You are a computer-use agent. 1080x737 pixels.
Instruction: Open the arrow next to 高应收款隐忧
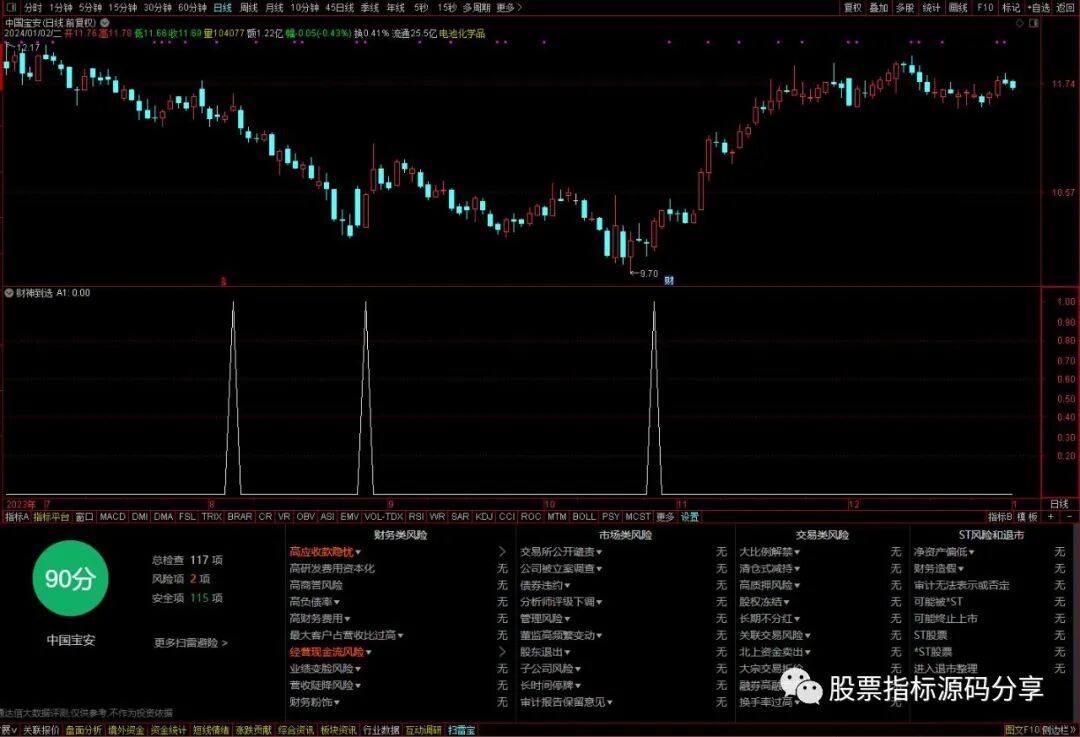click(502, 552)
